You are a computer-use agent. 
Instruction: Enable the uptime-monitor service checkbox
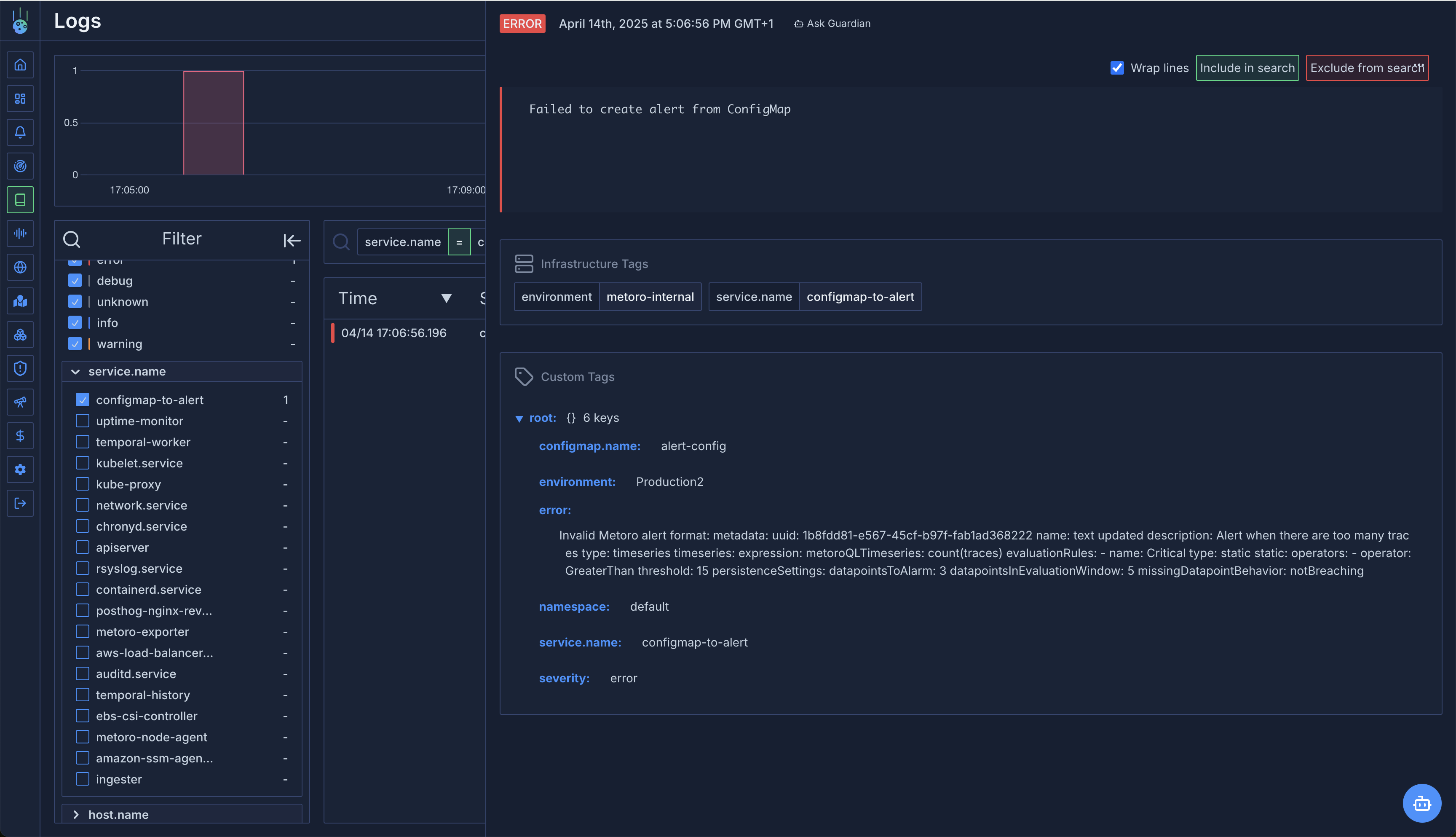click(83, 421)
